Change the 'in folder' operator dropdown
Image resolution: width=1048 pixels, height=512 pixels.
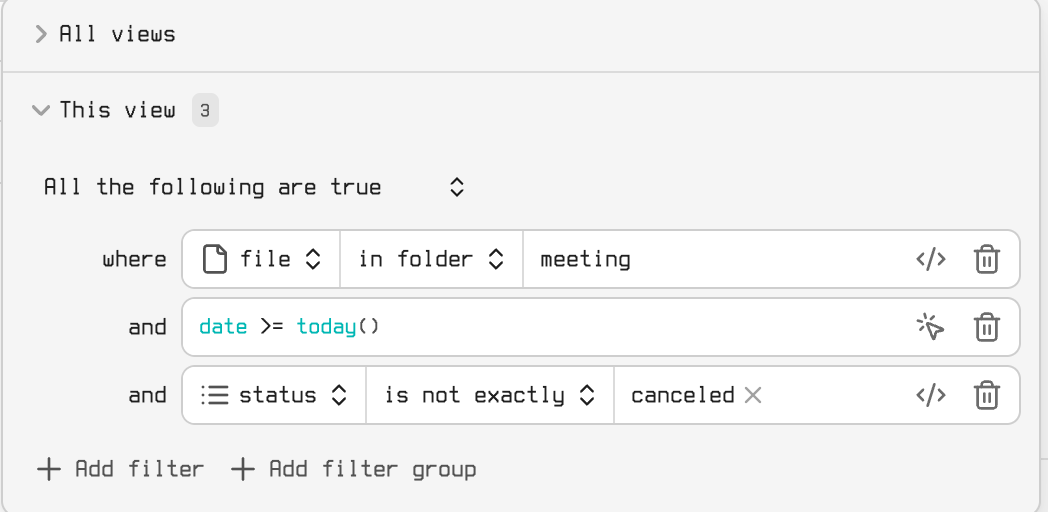(x=430, y=260)
